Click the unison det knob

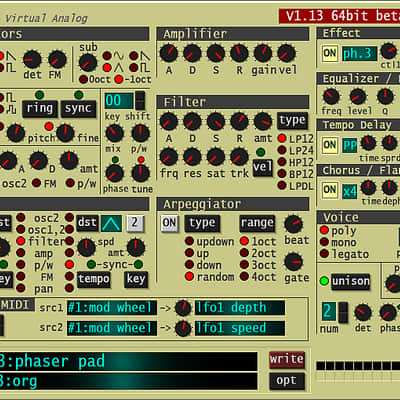tap(363, 313)
